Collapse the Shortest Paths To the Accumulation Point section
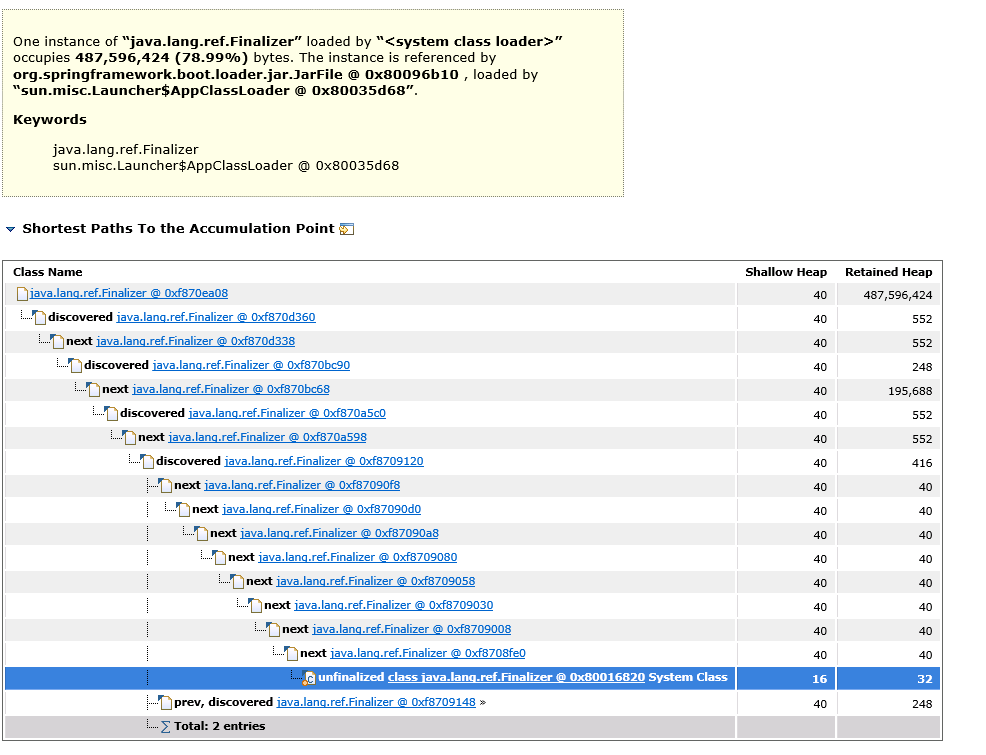 click(9, 228)
